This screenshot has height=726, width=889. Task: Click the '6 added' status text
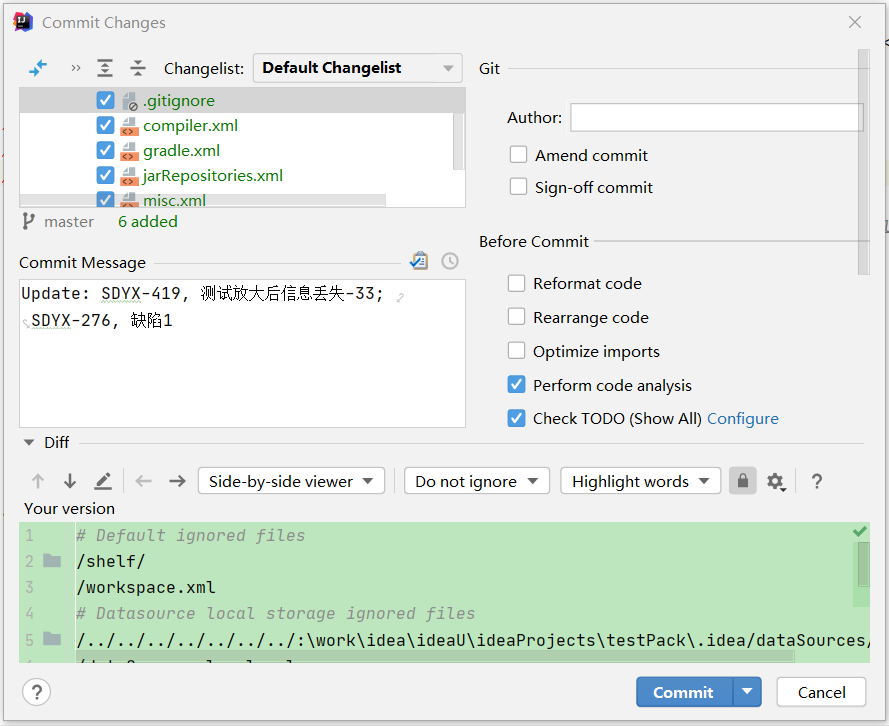click(x=147, y=222)
